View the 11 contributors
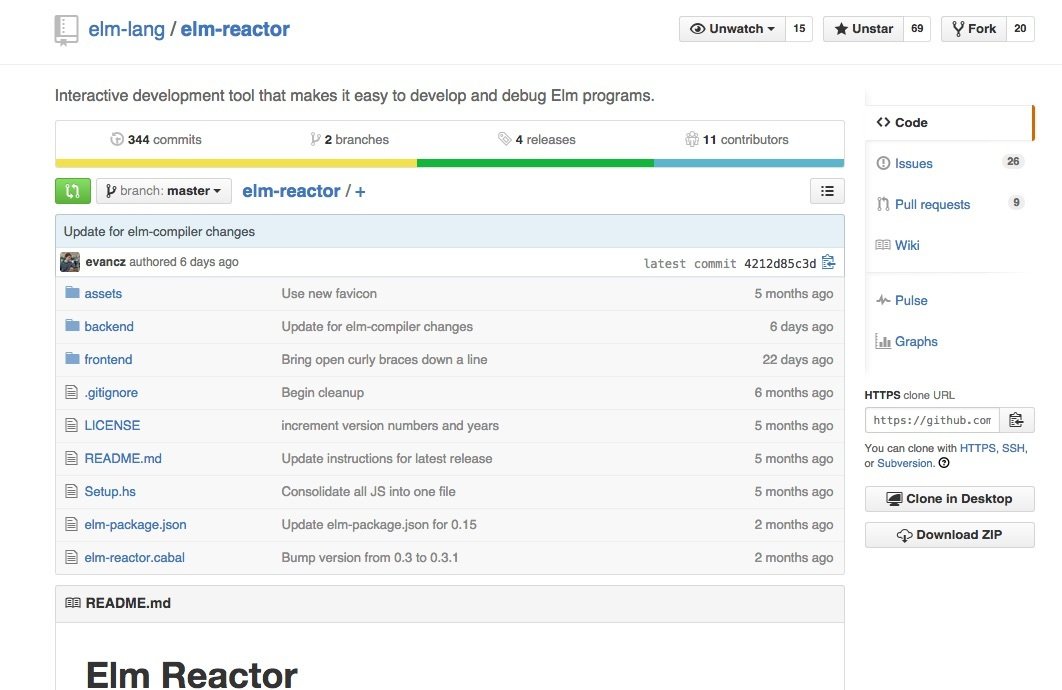Image resolution: width=1062 pixels, height=690 pixels. [737, 139]
